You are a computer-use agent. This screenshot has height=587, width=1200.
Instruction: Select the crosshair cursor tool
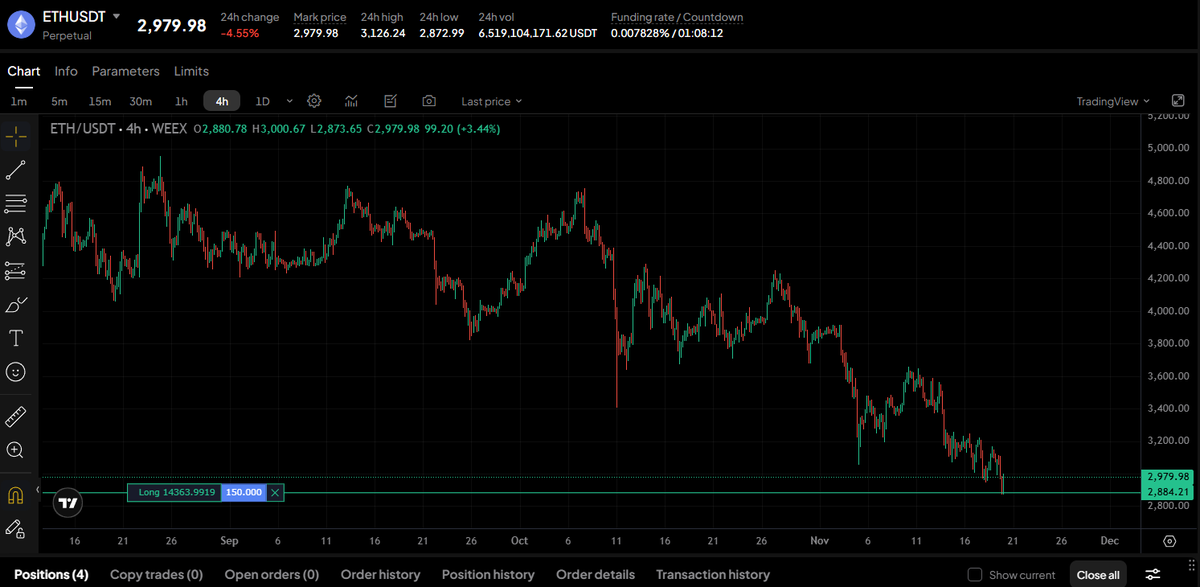point(16,136)
